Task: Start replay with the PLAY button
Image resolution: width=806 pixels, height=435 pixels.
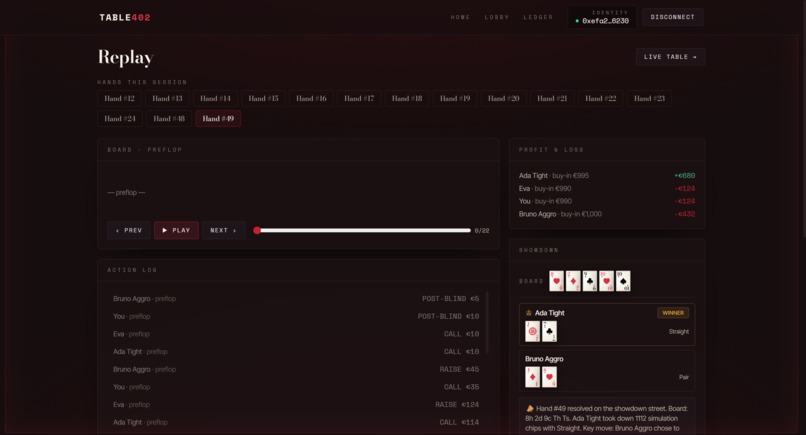Action: pyautogui.click(x=176, y=230)
